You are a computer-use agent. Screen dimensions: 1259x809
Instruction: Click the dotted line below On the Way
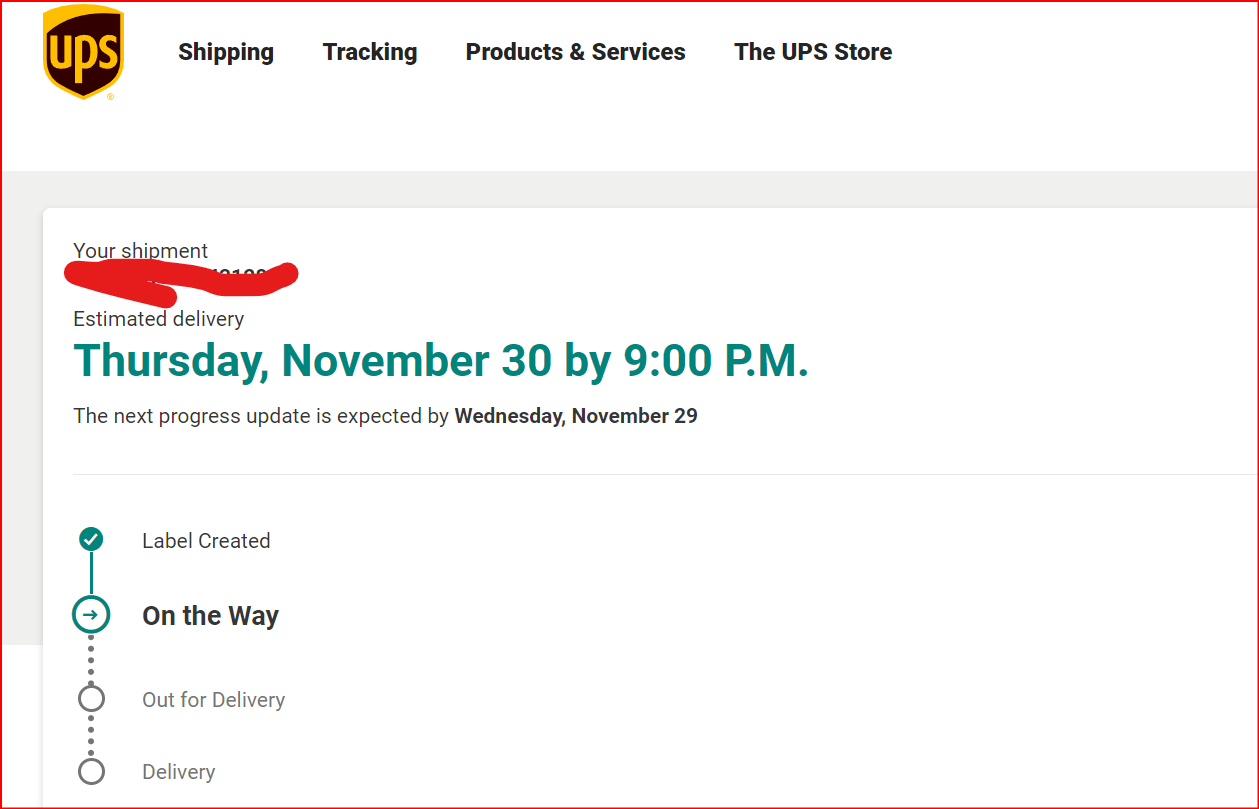[91, 659]
